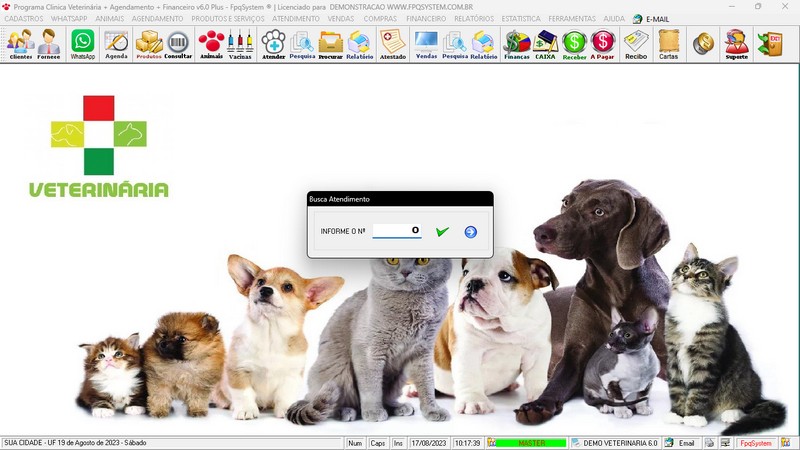Open the CADASTROS menu
Screen dimensions: 800x450
(x=23, y=19)
